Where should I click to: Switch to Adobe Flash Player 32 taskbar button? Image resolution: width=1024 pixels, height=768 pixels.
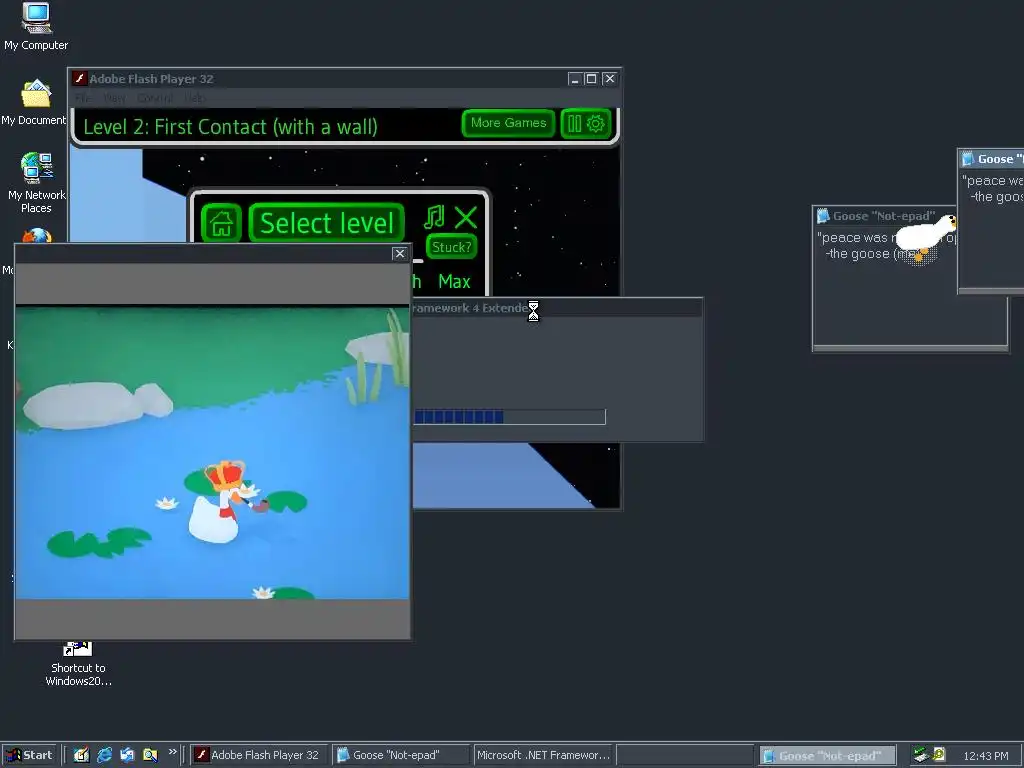pos(259,755)
